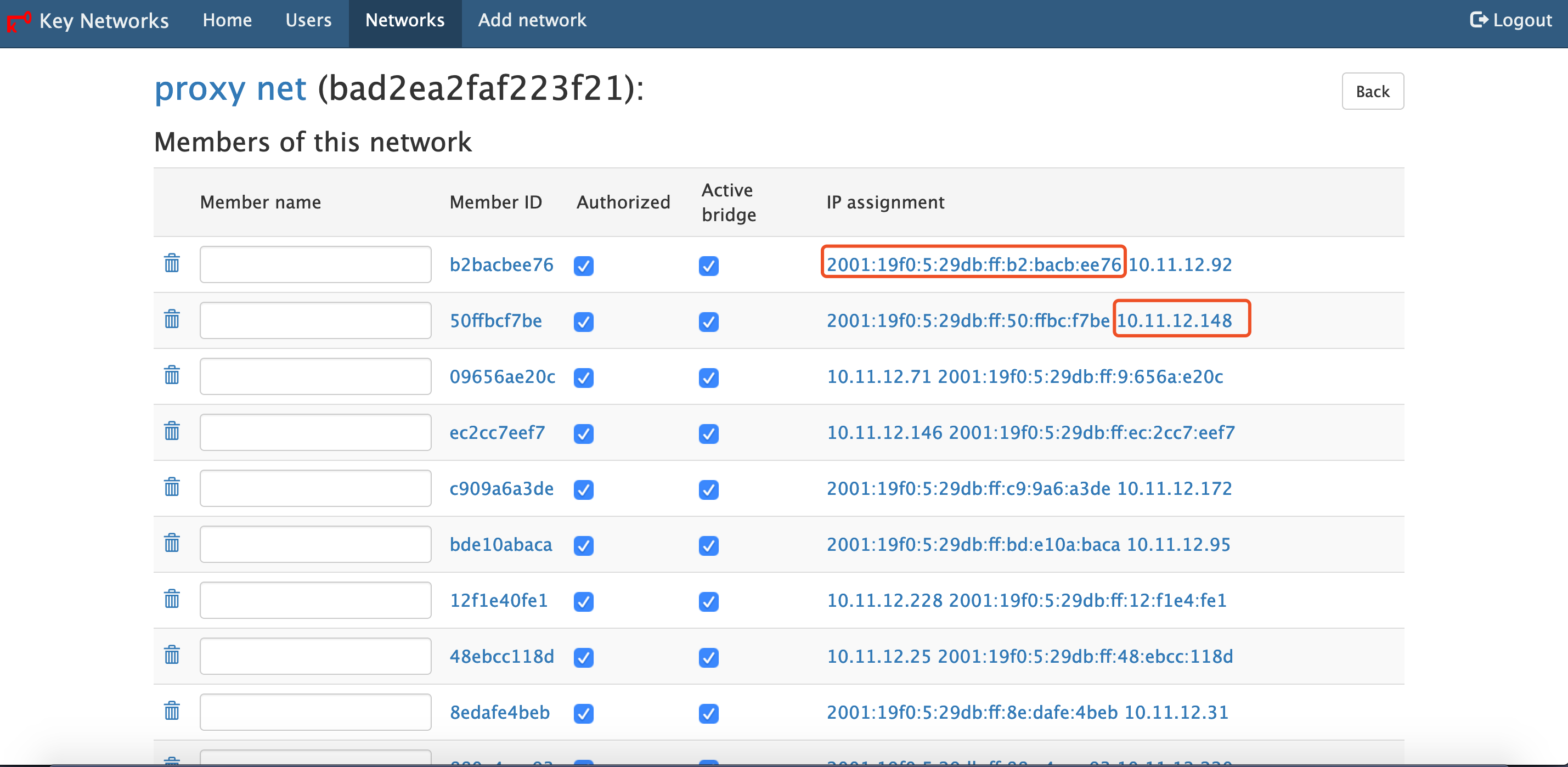The width and height of the screenshot is (1568, 767).
Task: Disable Authorized for c909a6a3de member
Action: (584, 489)
